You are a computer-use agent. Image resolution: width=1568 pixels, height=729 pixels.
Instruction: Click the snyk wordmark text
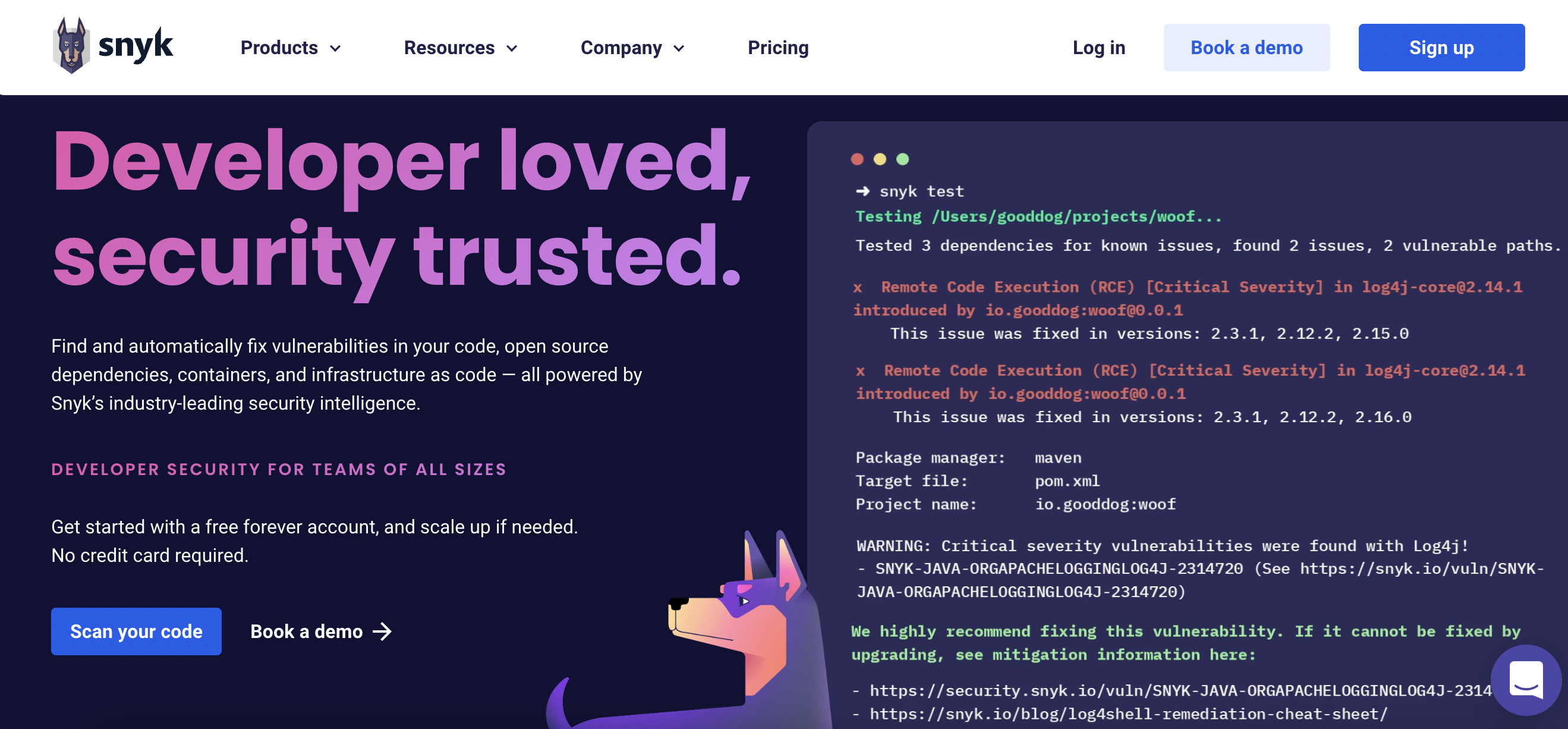coord(136,46)
